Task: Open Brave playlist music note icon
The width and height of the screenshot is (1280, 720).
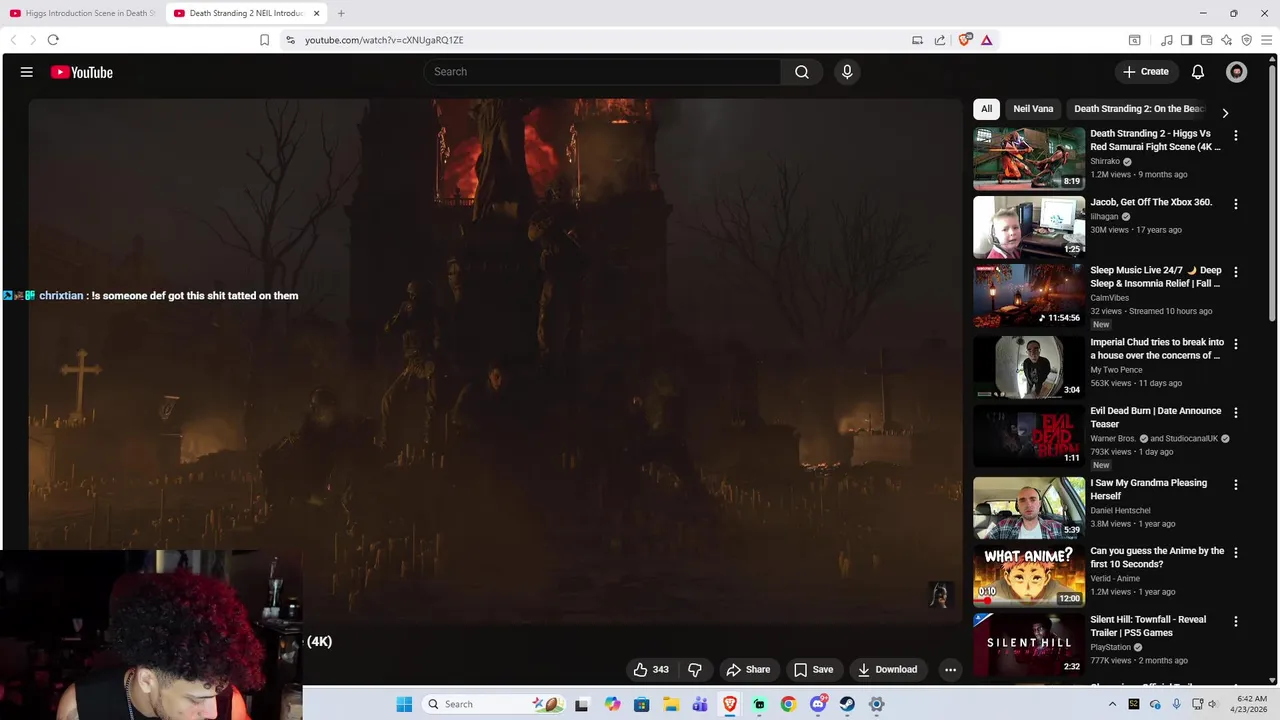Action: point(1166,40)
